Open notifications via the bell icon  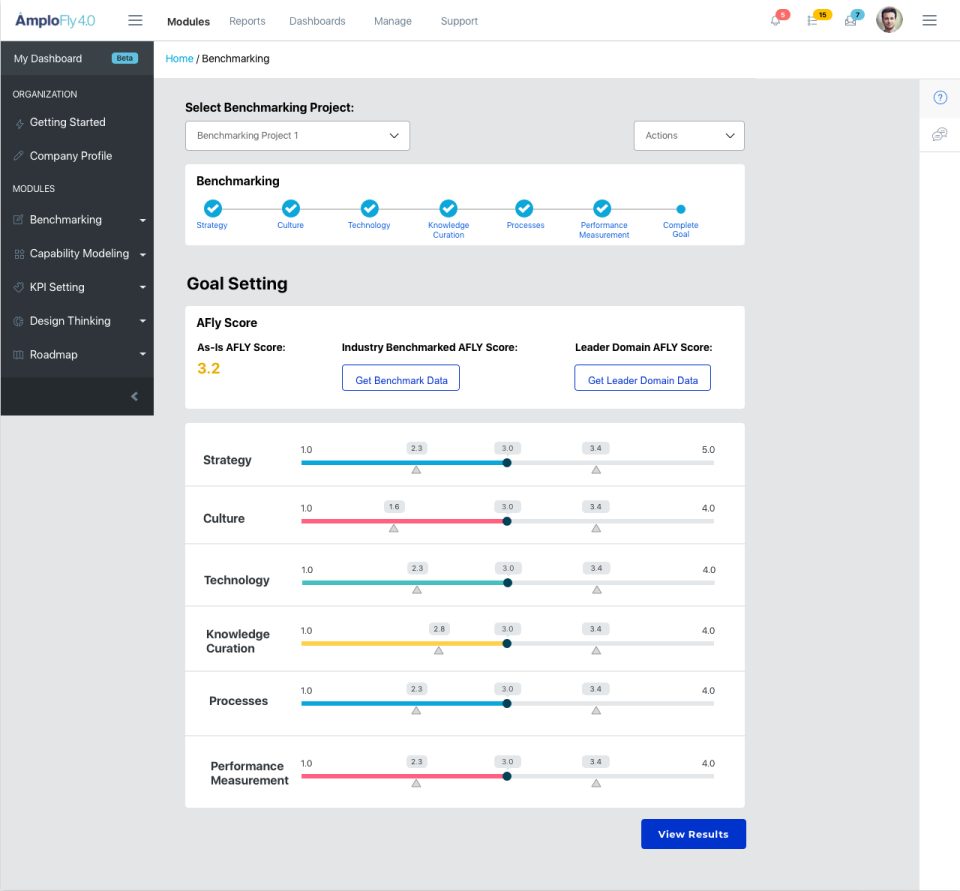(777, 20)
